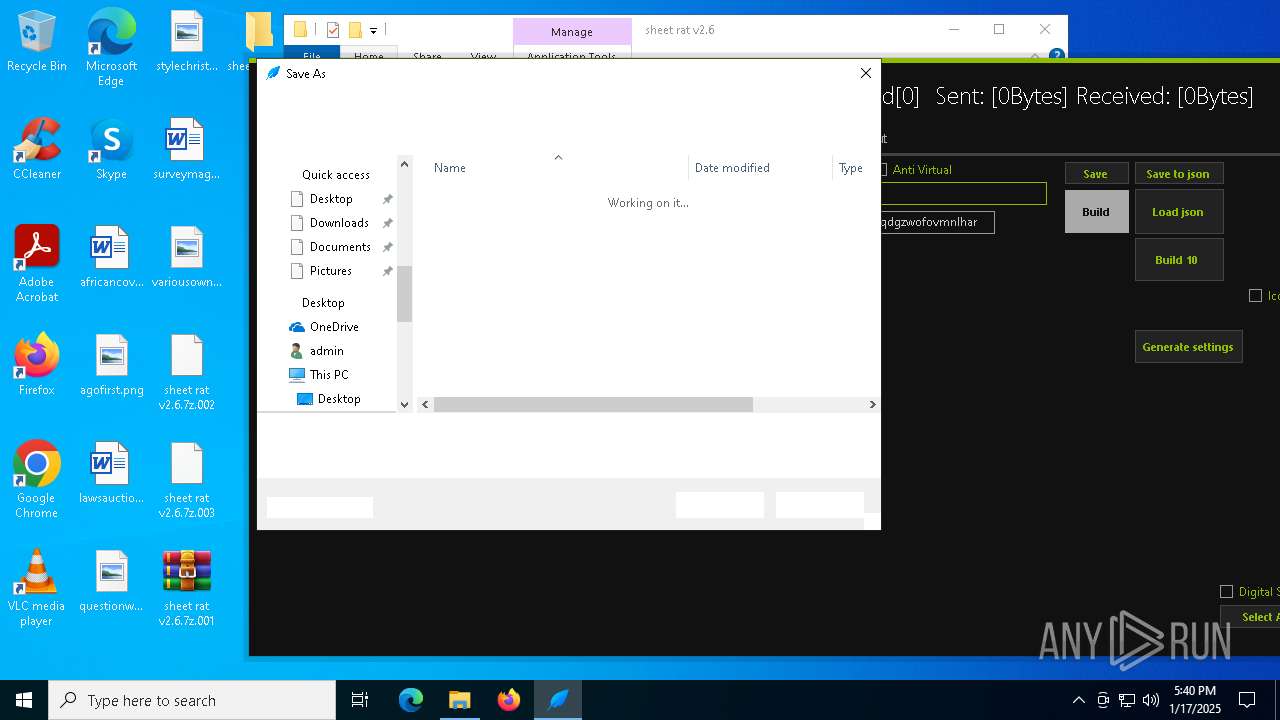Open the Manage tab in File Explorer
This screenshot has width=1280, height=720.
[572, 32]
